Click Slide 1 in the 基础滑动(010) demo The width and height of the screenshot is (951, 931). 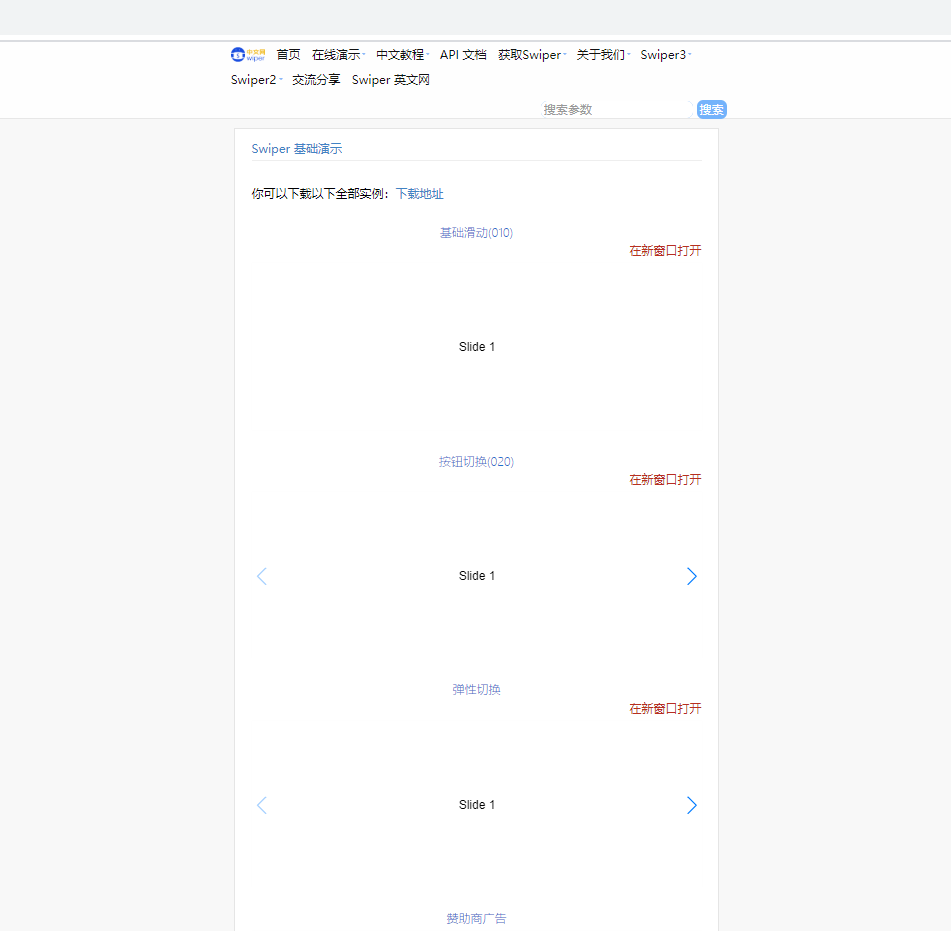point(477,347)
